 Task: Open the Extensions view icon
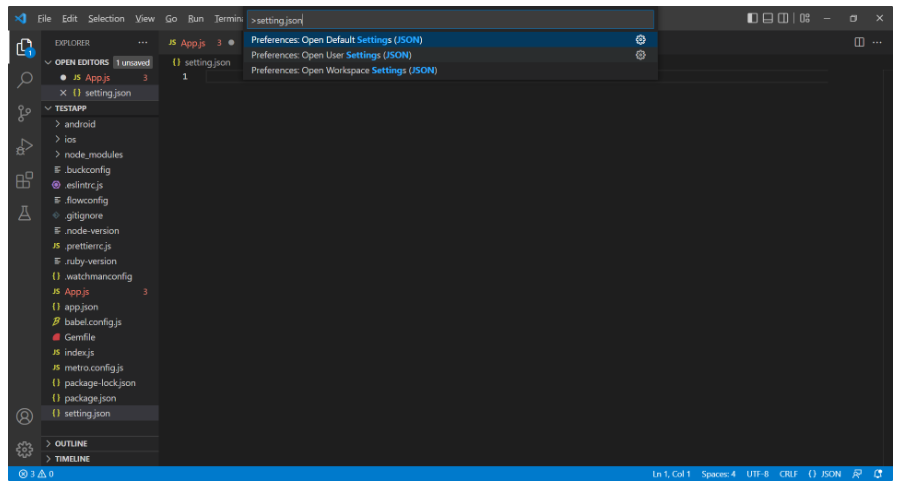[x=24, y=180]
